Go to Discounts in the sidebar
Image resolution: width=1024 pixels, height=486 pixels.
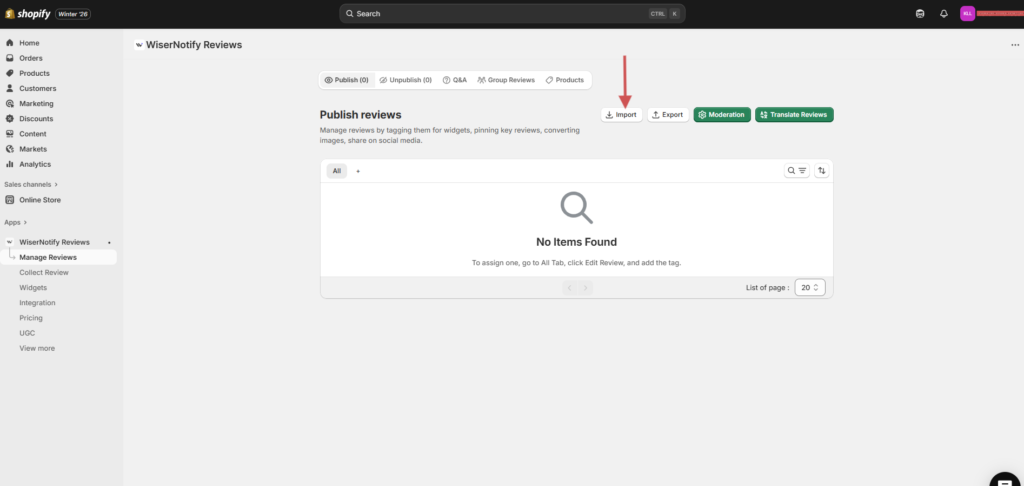pyautogui.click(x=35, y=119)
